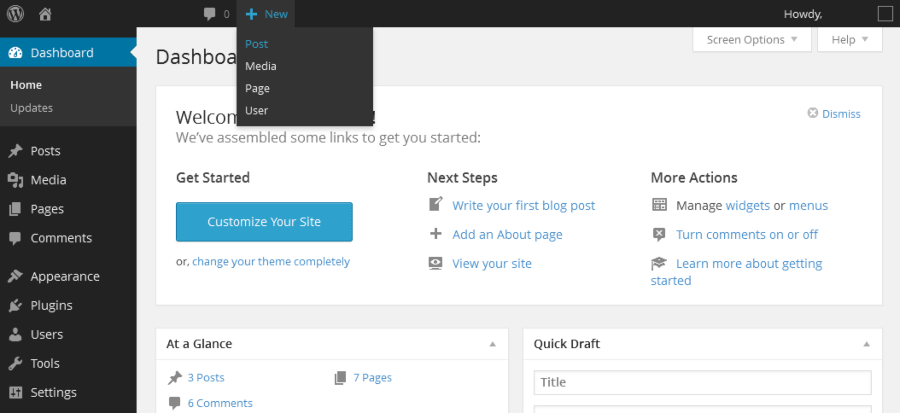The width and height of the screenshot is (900, 413).
Task: Collapse the At a Glance panel
Action: tap(492, 344)
